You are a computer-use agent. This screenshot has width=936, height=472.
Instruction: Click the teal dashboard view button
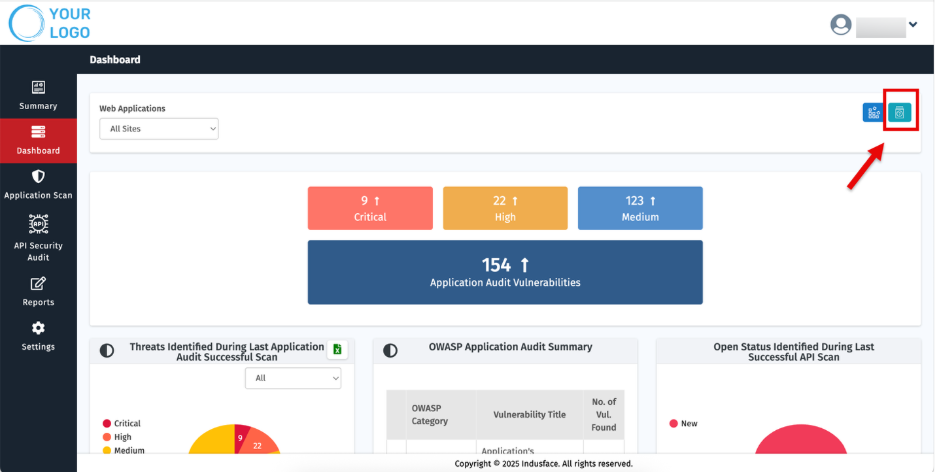click(x=900, y=112)
